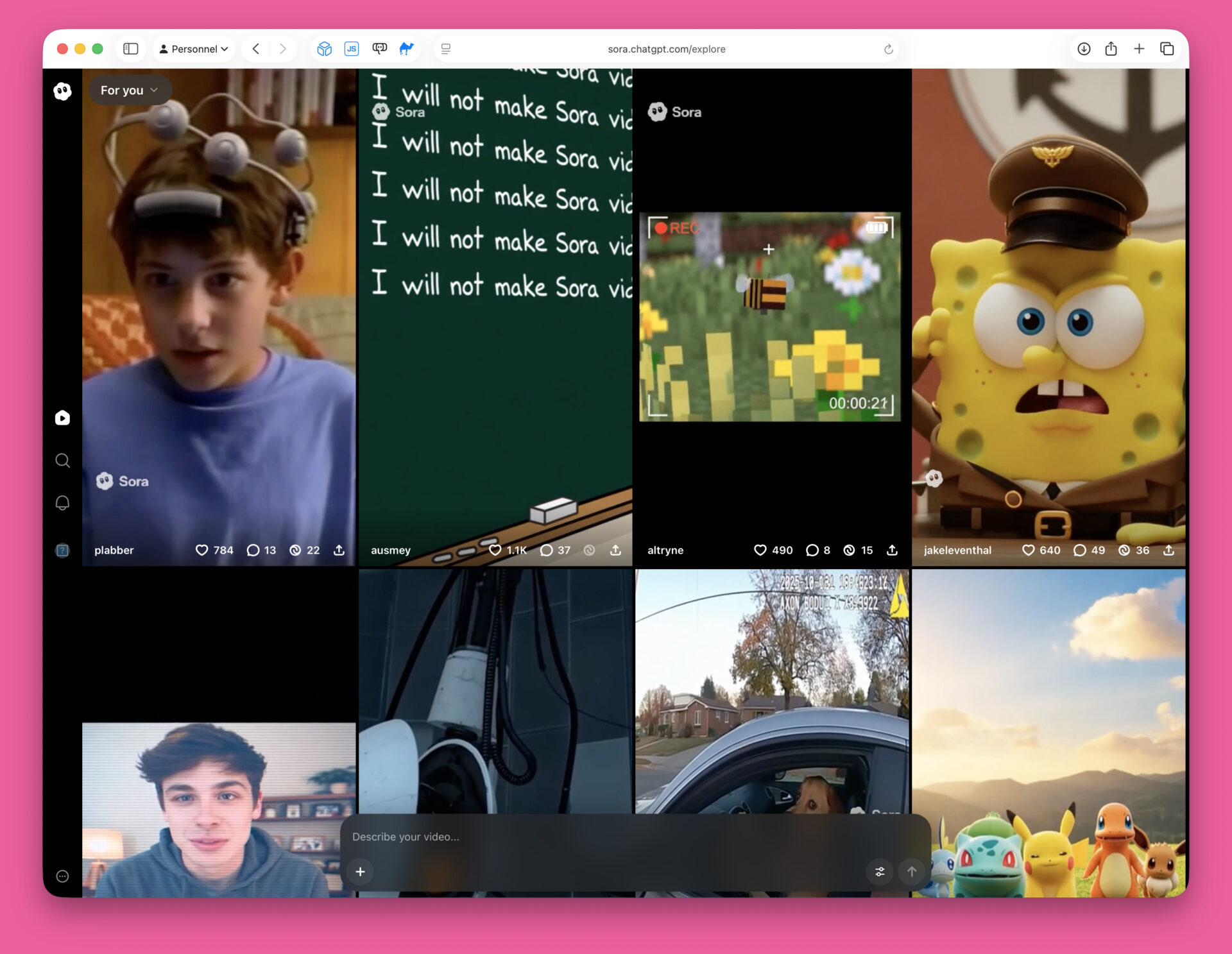Open comments on plabber's video
Viewport: 1232px width, 954px height.
[253, 550]
